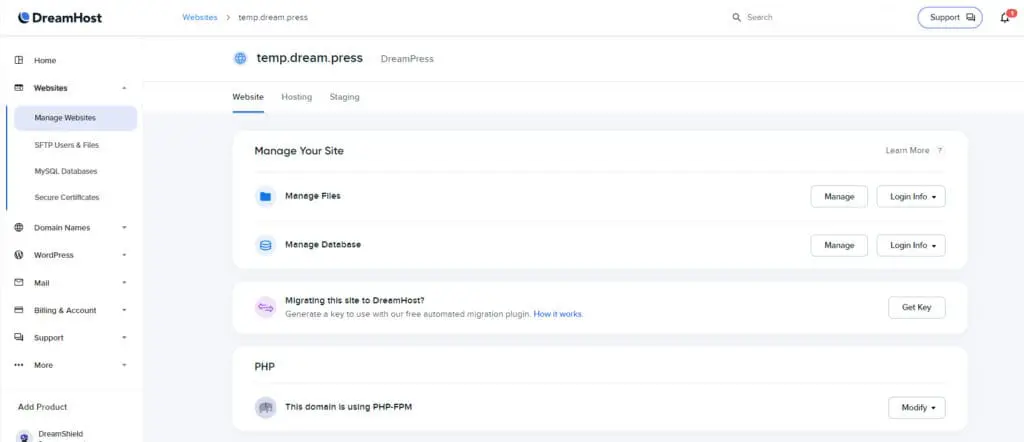The image size is (1024, 442).
Task: Click the Websites sidebar icon
Action: pos(19,87)
